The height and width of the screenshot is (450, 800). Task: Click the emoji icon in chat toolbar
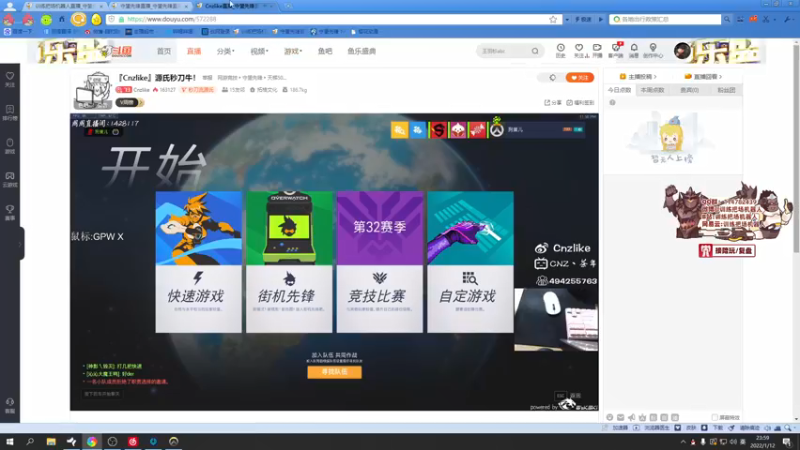(x=610, y=417)
